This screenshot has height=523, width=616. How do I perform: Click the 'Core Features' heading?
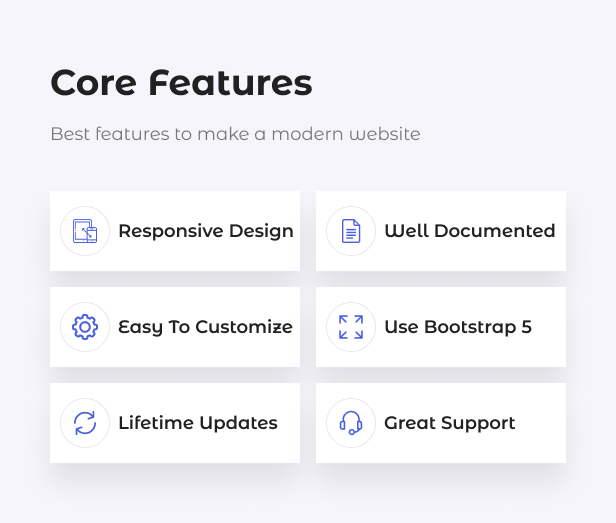[x=181, y=83]
